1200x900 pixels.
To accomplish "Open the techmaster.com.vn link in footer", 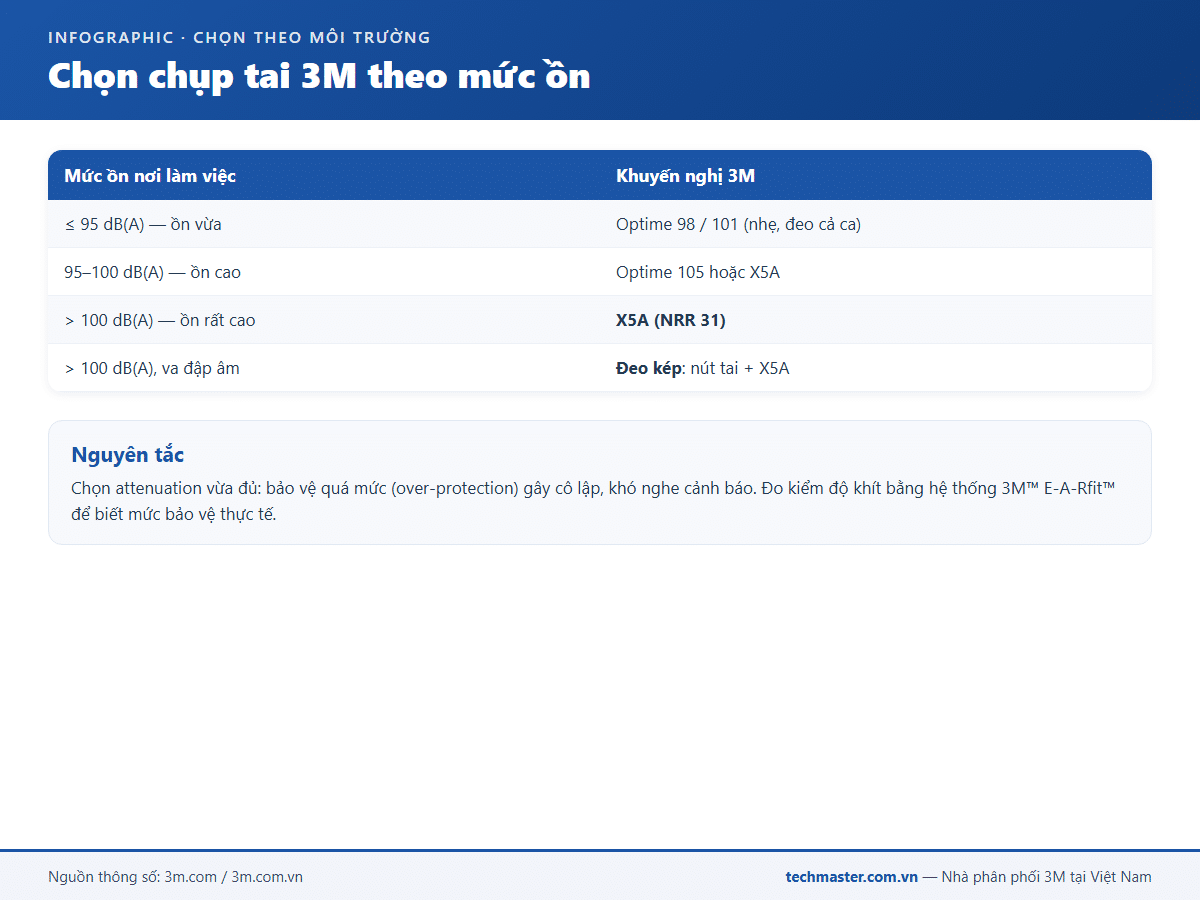I will coord(851,877).
